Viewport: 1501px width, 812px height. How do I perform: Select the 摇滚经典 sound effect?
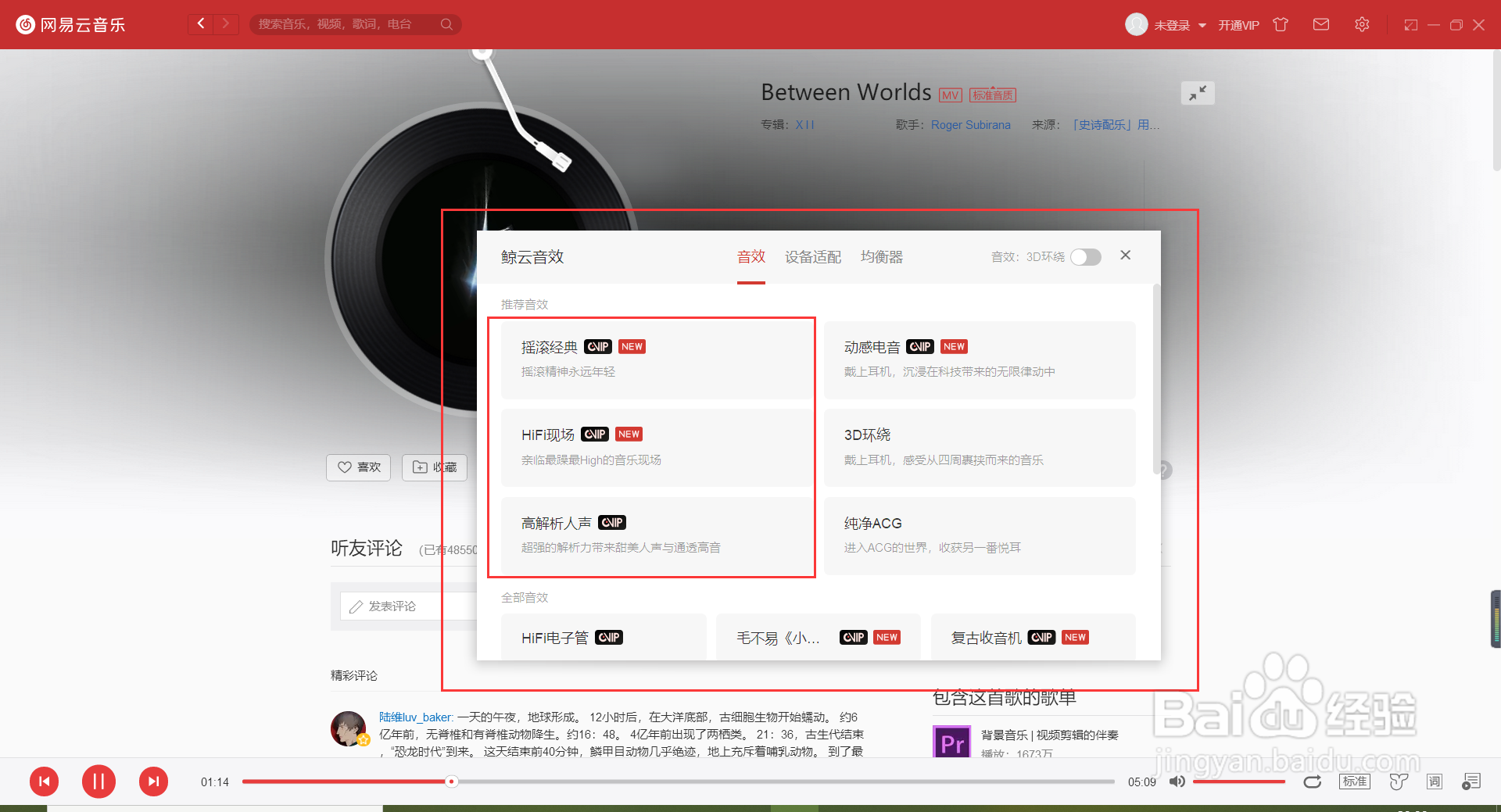[x=657, y=360]
